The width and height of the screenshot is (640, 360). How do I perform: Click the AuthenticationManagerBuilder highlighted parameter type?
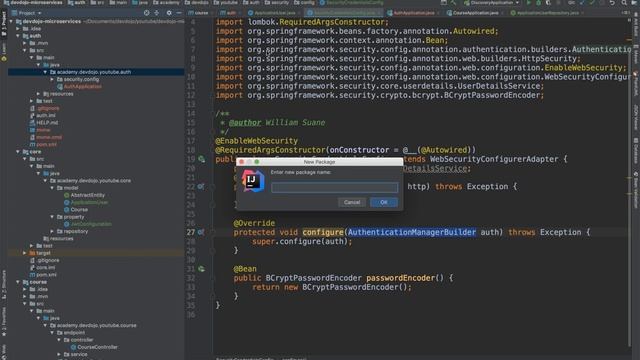point(412,232)
